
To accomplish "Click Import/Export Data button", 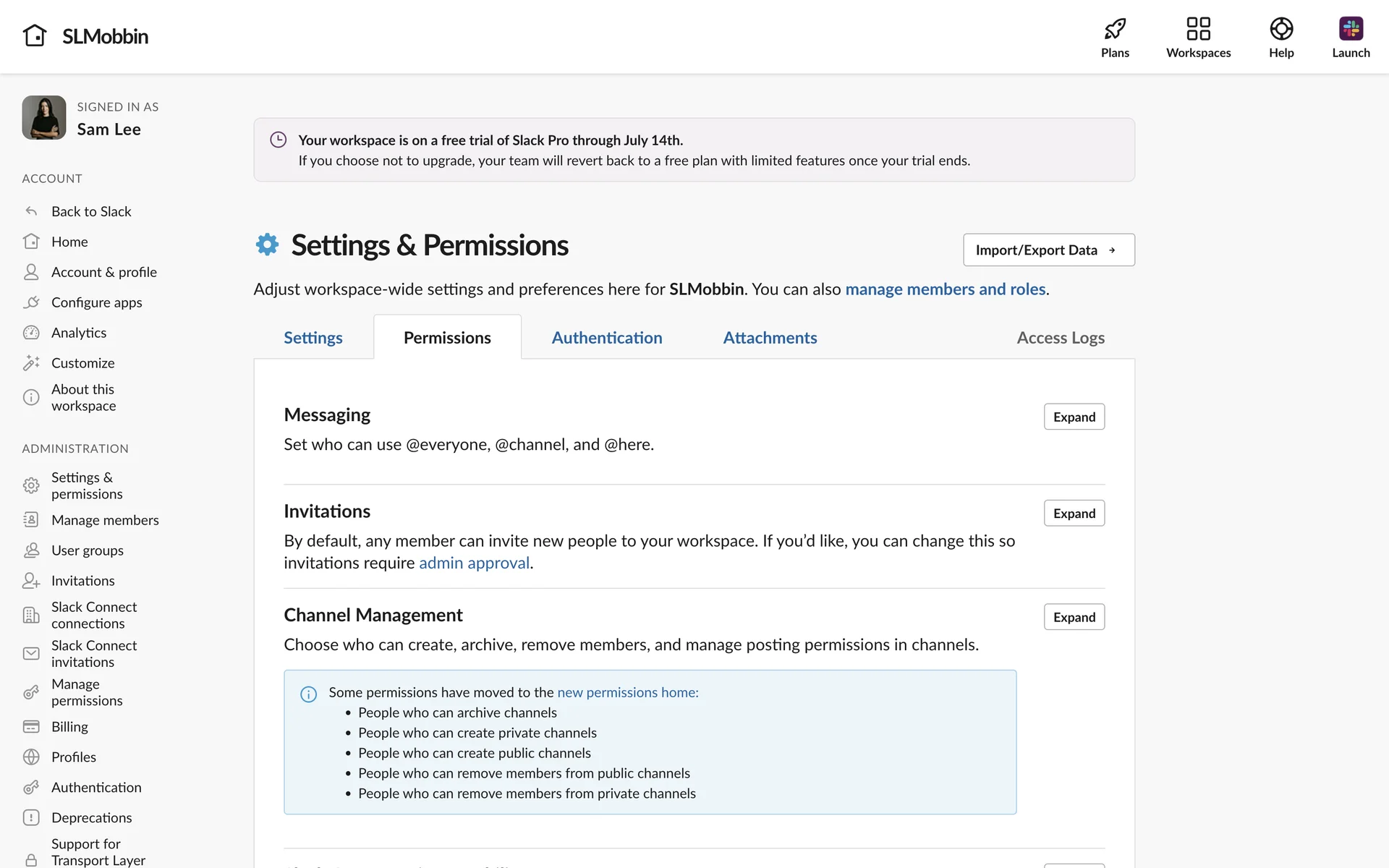I will [x=1048, y=250].
